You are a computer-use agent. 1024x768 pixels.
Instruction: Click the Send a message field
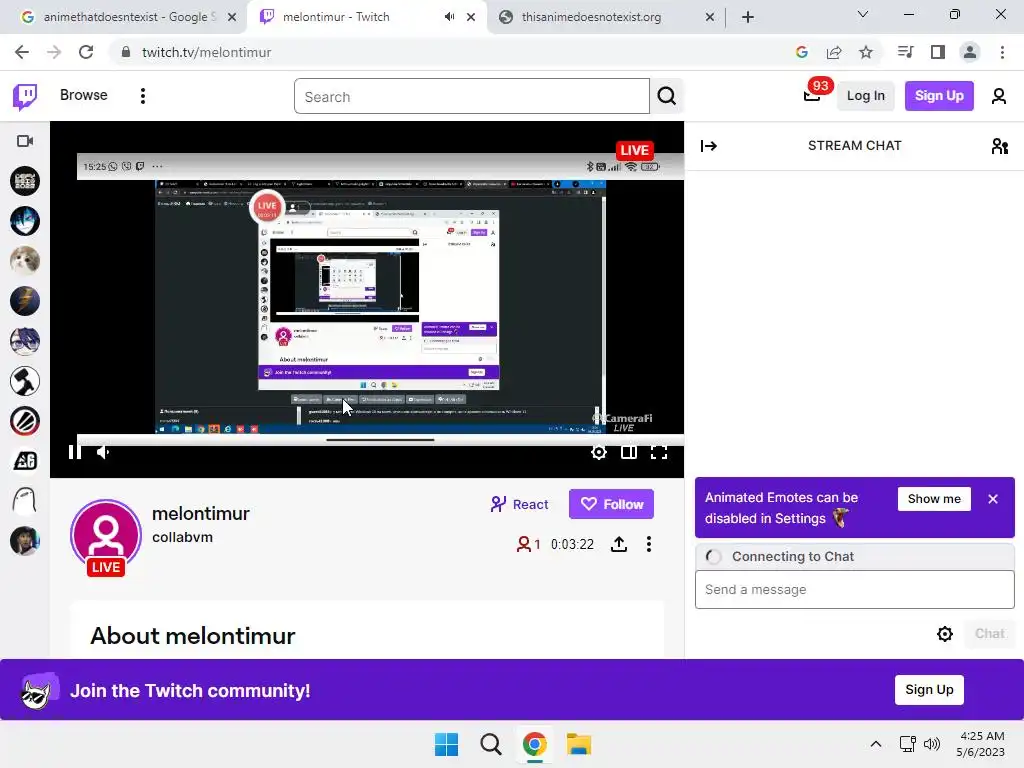854,590
